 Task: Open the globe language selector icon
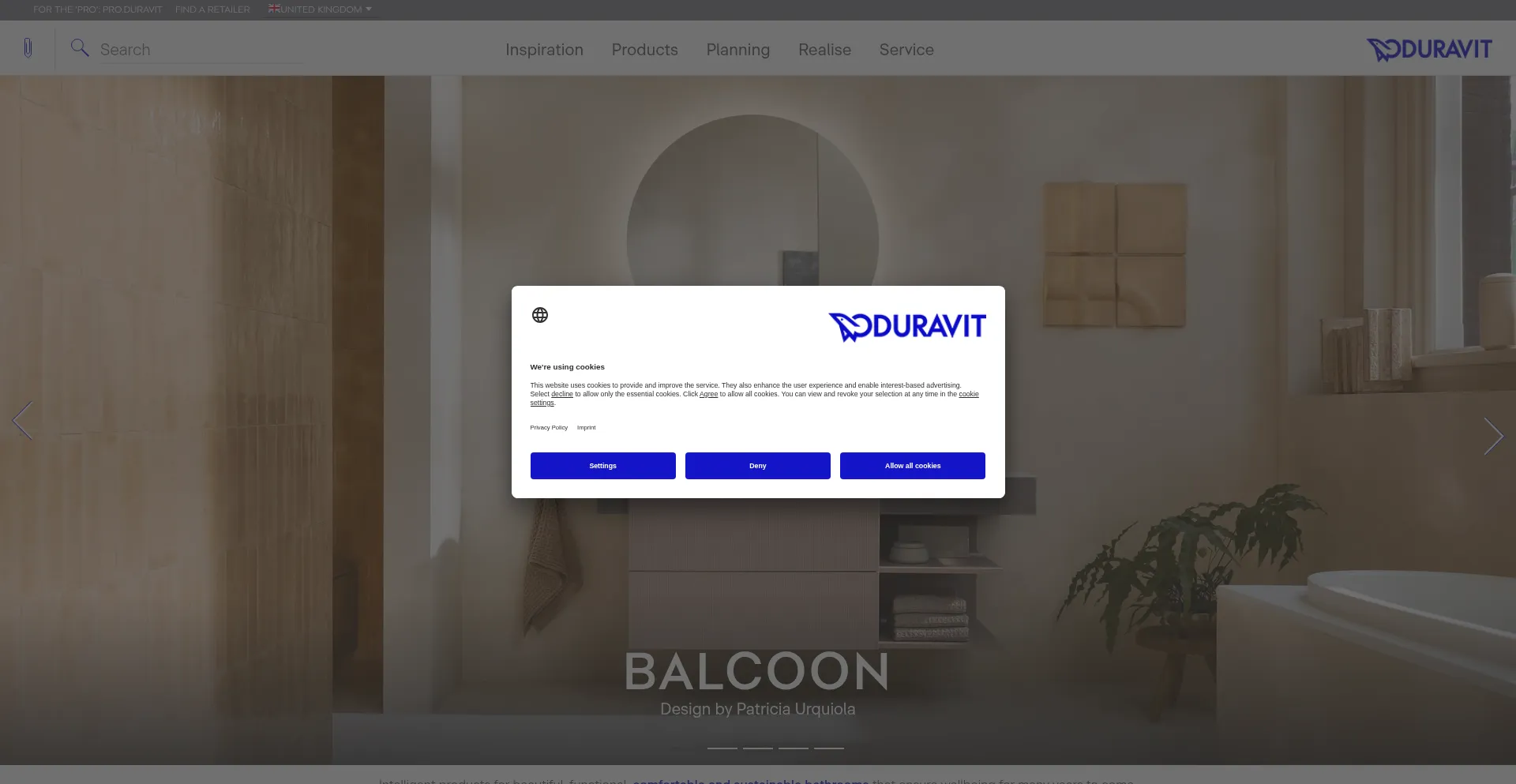[x=540, y=315]
